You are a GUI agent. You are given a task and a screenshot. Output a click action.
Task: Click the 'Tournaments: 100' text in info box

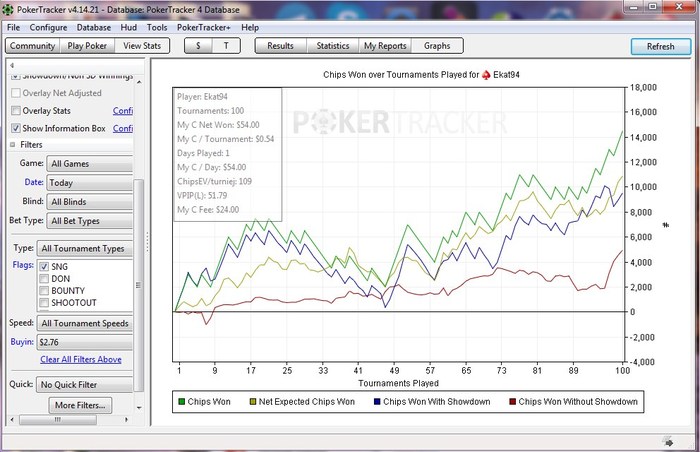coord(211,111)
